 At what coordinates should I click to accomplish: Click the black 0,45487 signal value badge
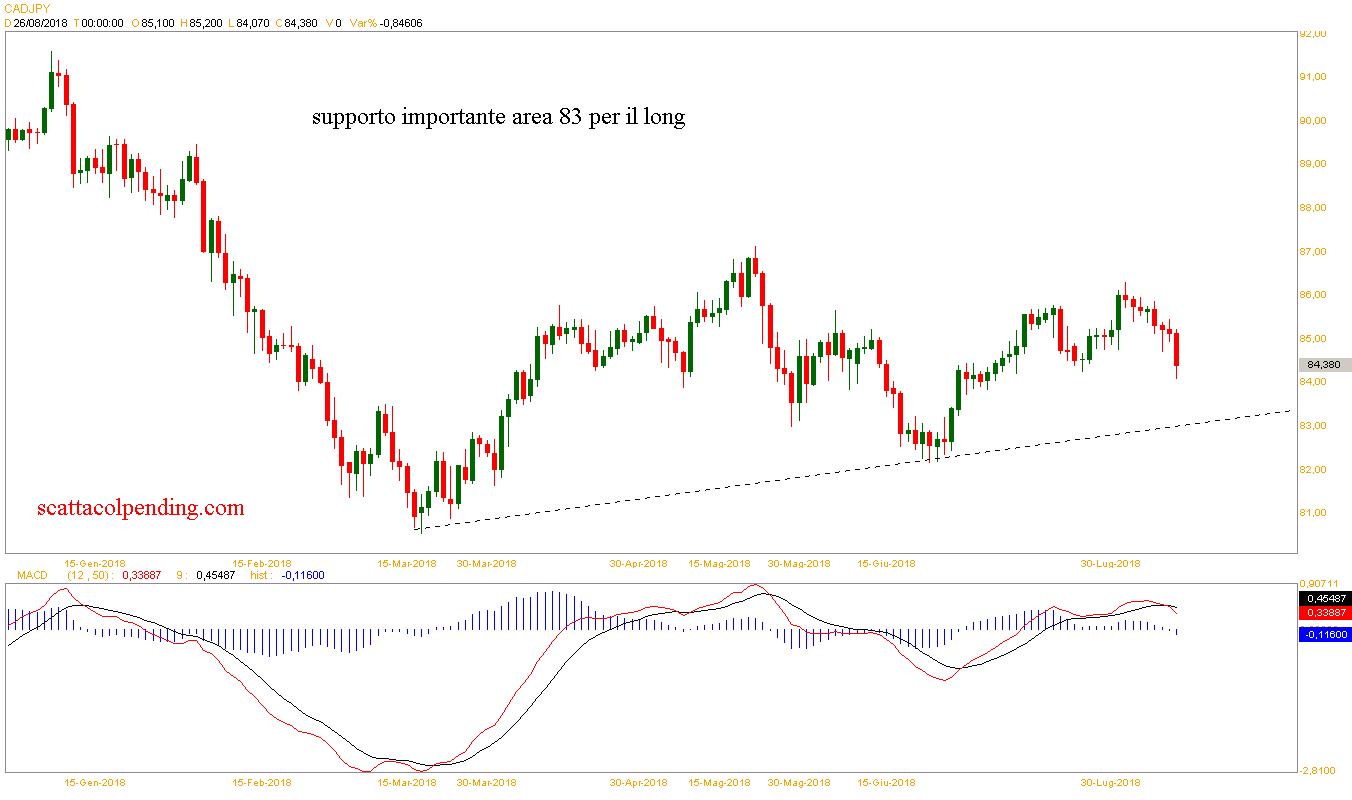pos(1323,598)
